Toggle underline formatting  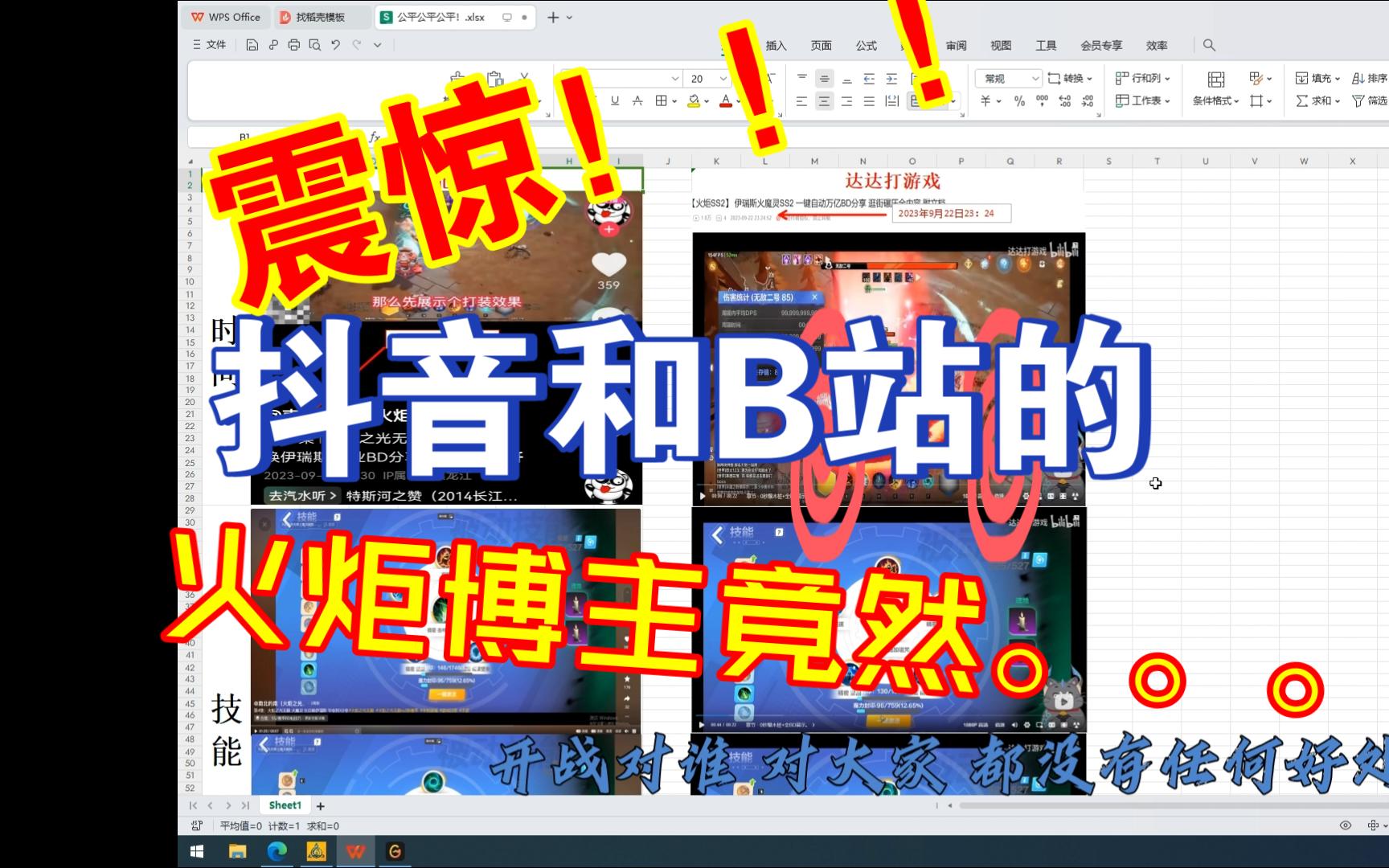tap(615, 101)
